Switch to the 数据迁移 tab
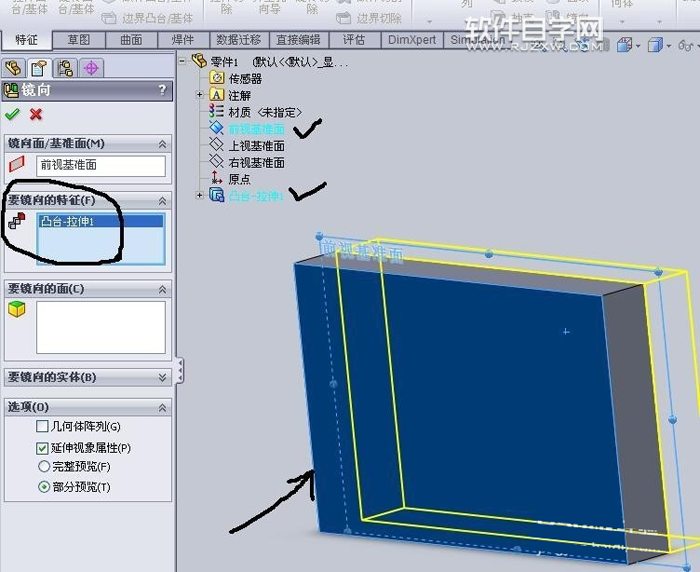Viewport: 700px width, 572px height. tap(239, 40)
